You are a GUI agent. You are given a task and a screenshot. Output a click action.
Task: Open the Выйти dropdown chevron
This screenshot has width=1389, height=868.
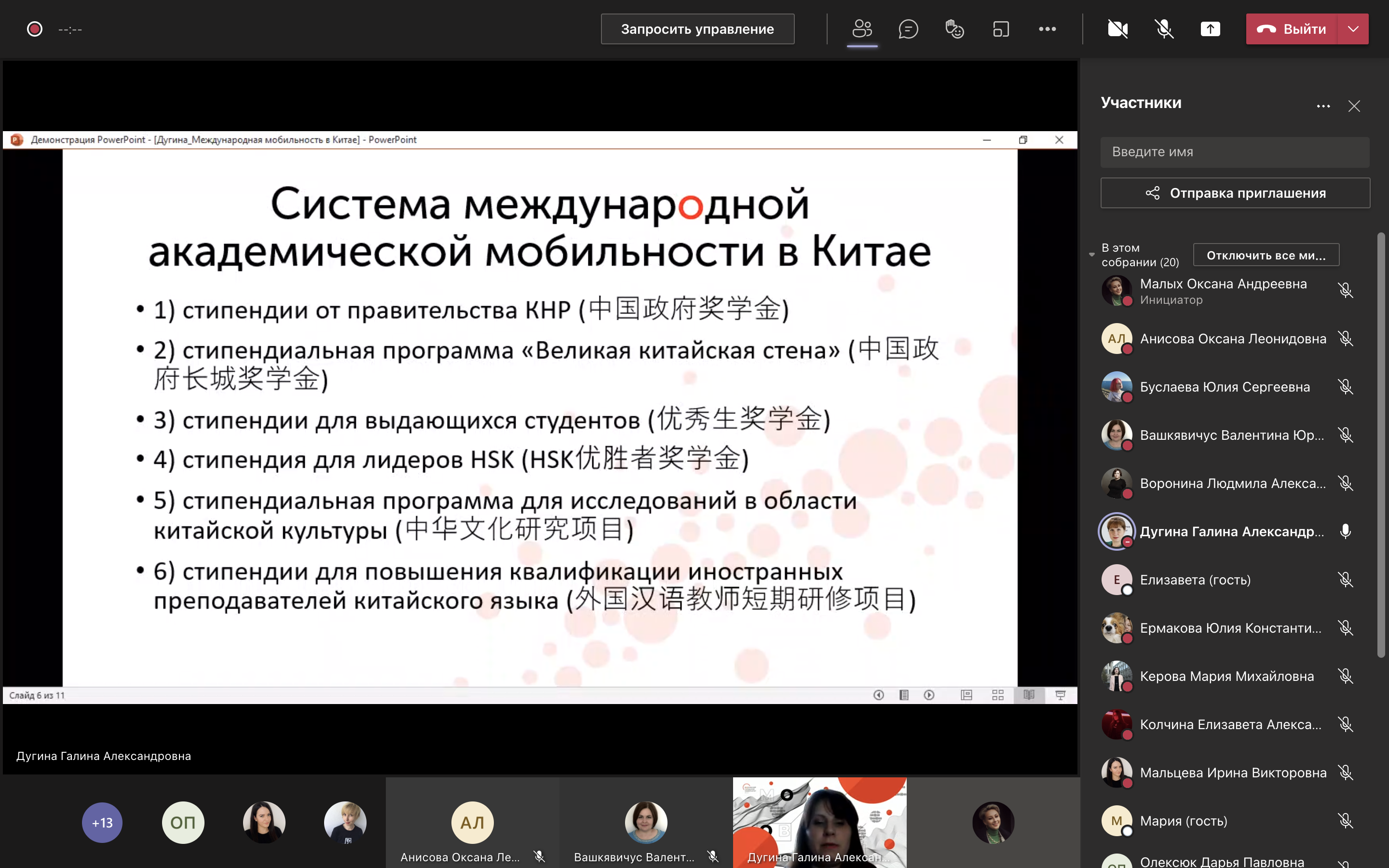pos(1353,29)
